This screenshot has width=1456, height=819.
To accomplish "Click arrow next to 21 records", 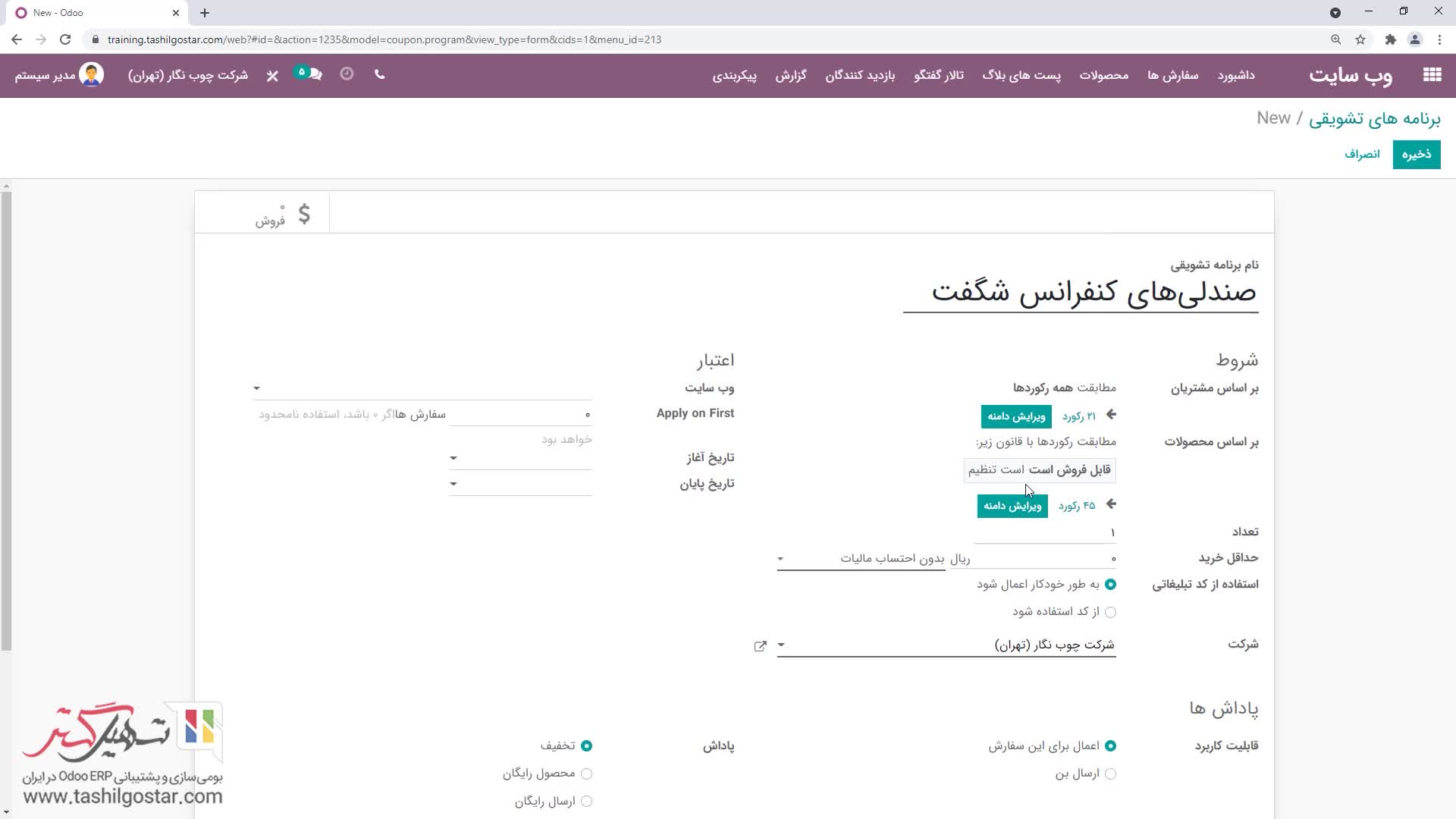I will [1111, 415].
